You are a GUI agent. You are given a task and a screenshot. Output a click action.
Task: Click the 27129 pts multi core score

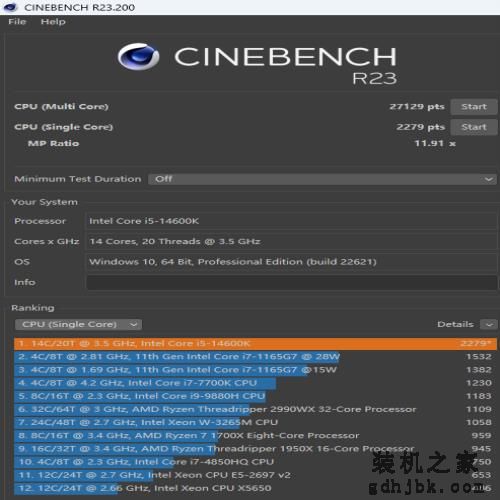[x=417, y=107]
